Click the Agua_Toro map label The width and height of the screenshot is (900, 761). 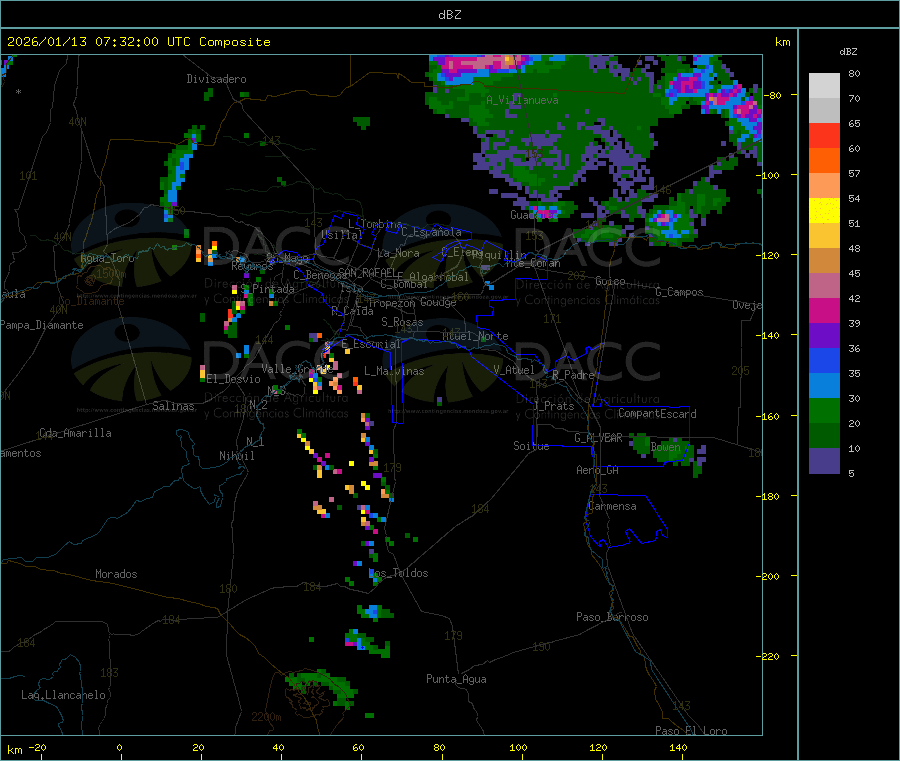[107, 258]
